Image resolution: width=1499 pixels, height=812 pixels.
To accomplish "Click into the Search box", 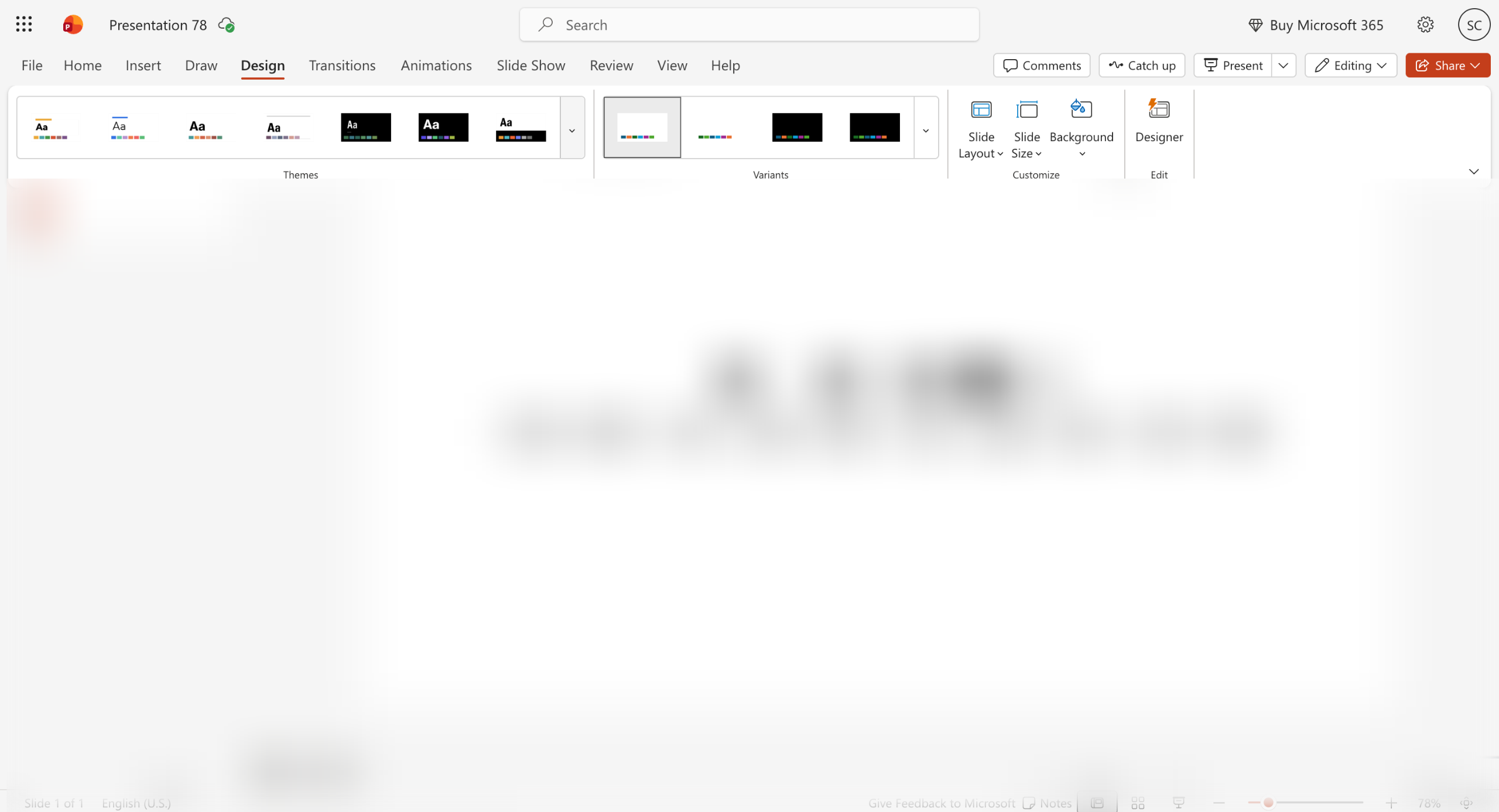I will coord(749,25).
